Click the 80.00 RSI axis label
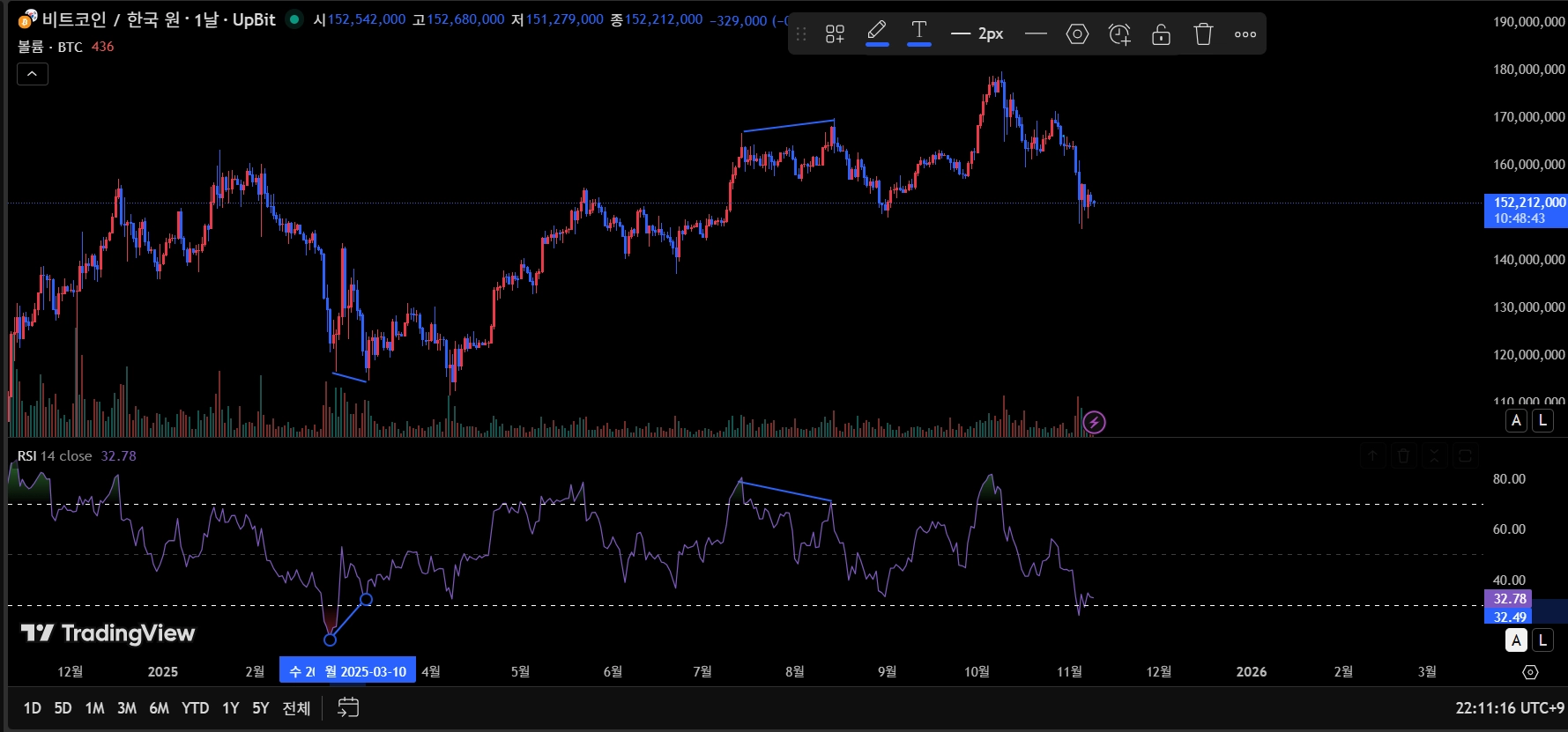The width and height of the screenshot is (1568, 732). (x=1509, y=479)
